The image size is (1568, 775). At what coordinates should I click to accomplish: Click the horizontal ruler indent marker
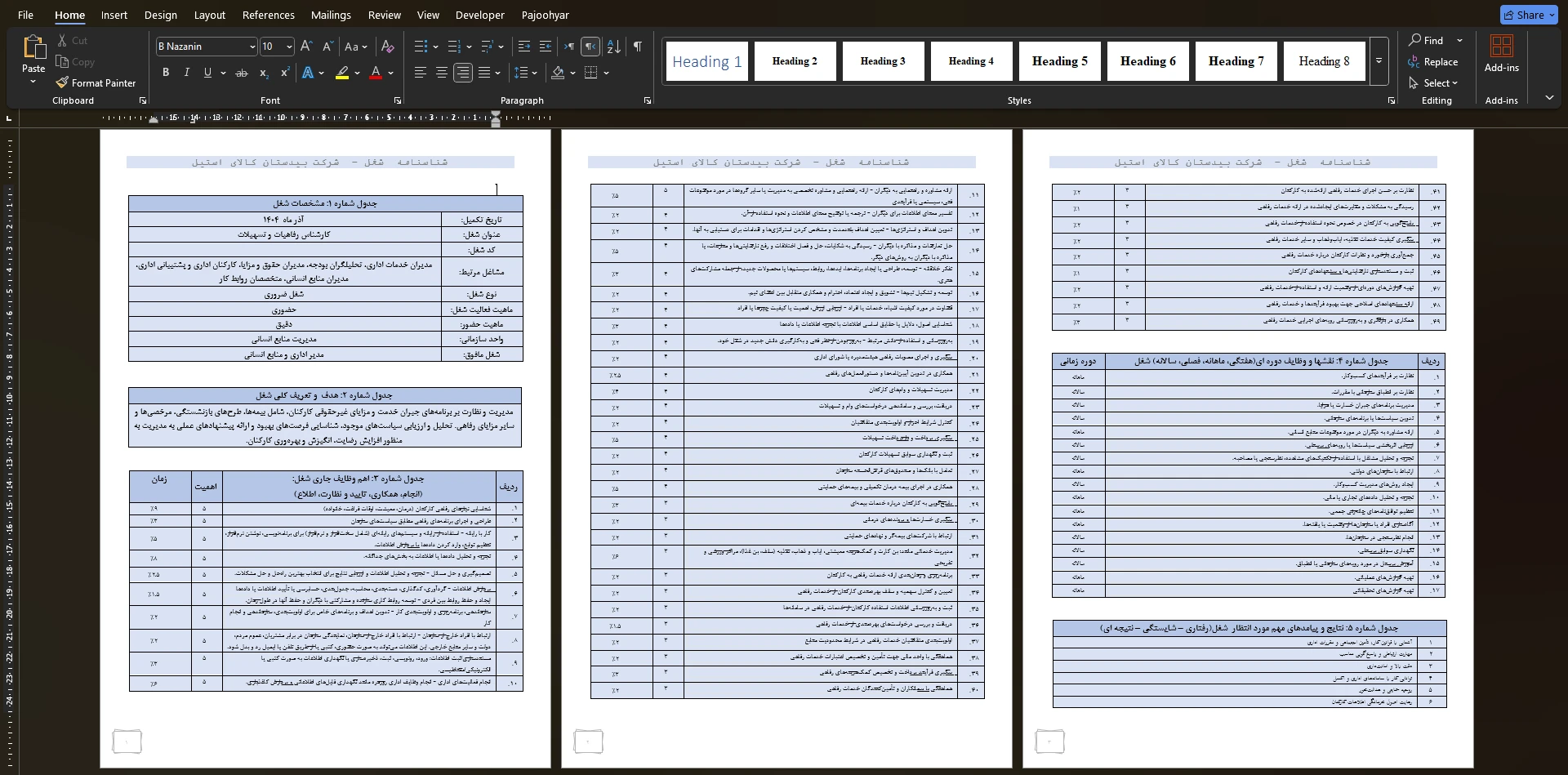click(x=495, y=119)
